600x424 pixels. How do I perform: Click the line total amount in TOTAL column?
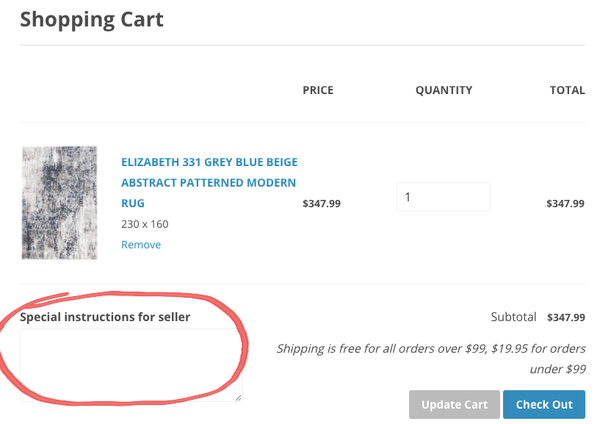click(565, 203)
